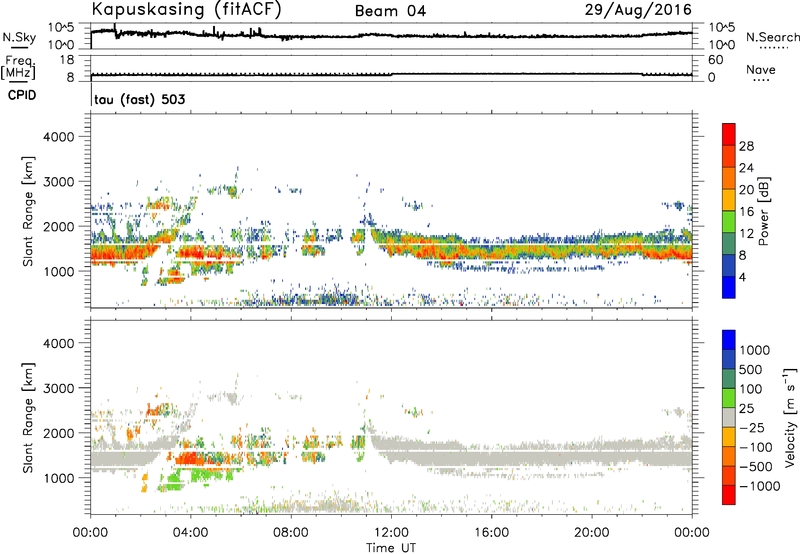Click the '08:00' time axis label
The width and height of the screenshot is (800, 554).
point(291,533)
